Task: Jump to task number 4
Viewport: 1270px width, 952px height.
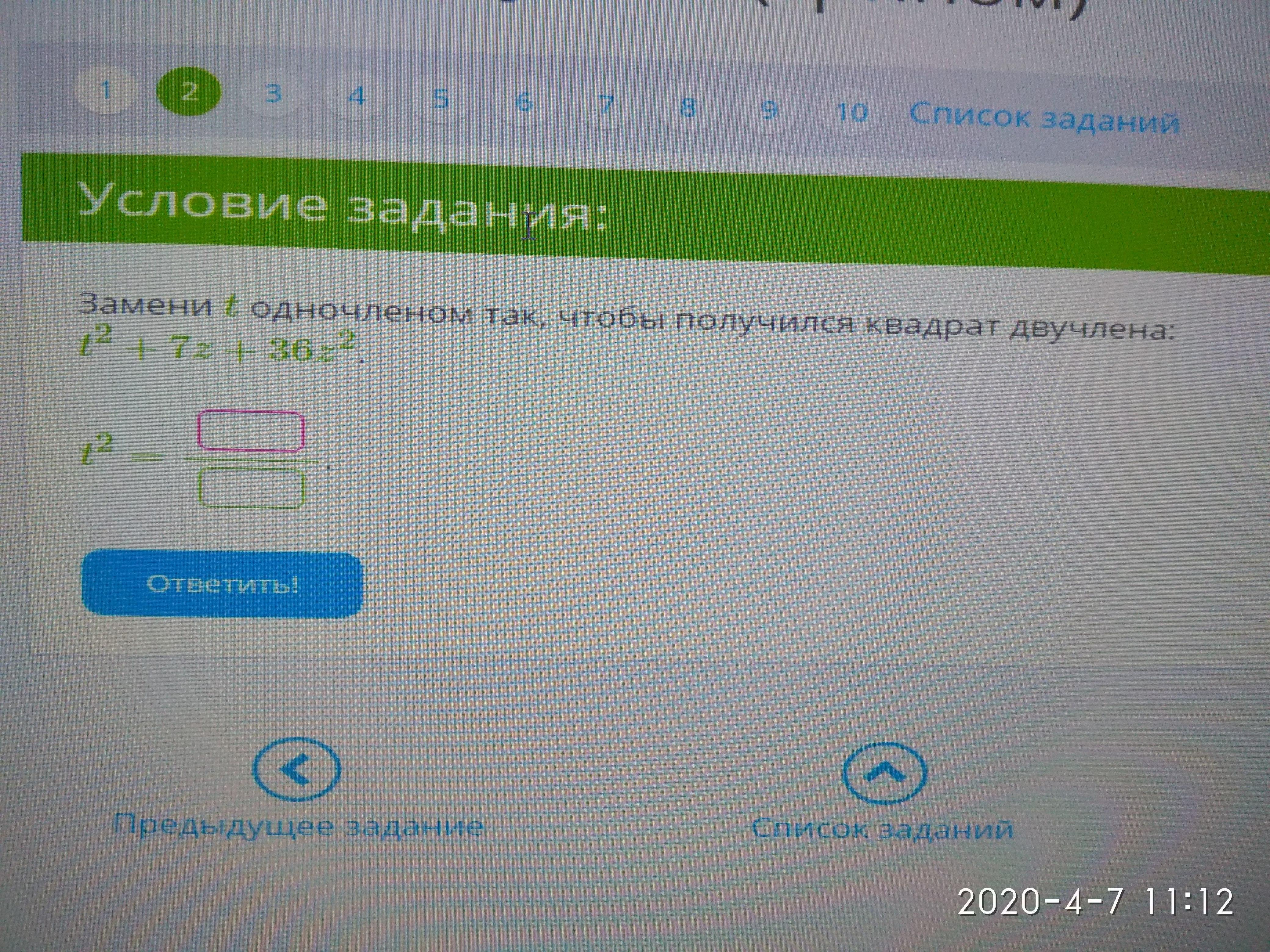Action: (x=357, y=97)
